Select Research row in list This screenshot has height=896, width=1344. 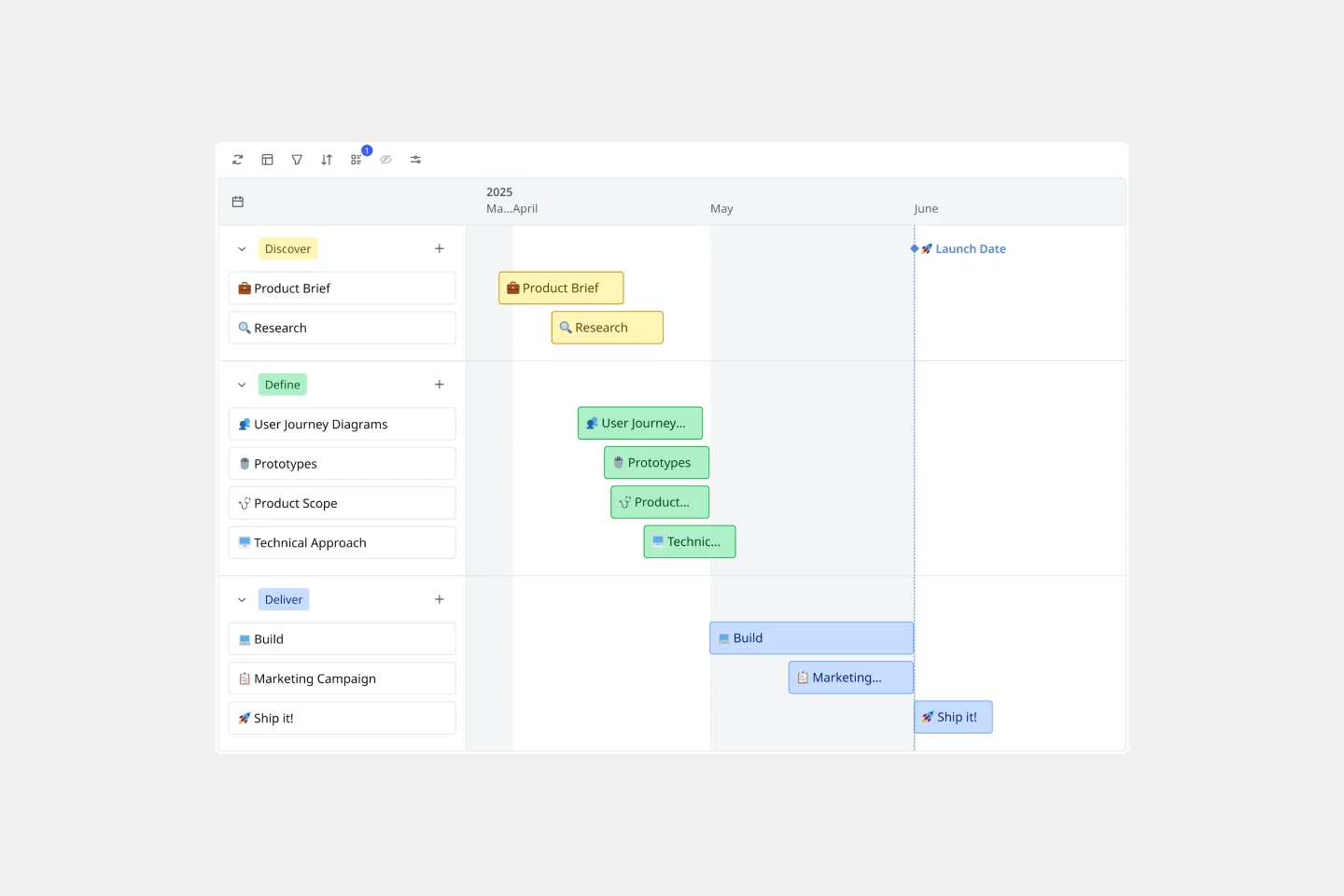(343, 328)
